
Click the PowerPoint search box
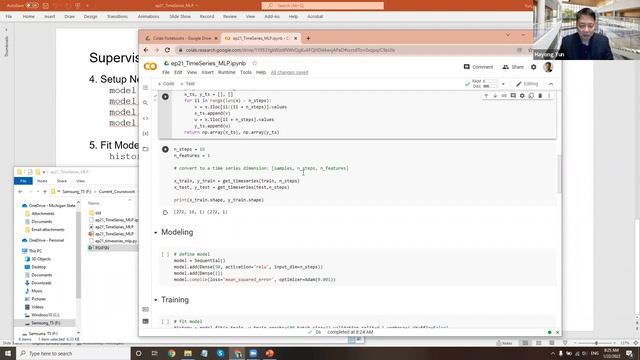[322, 5]
